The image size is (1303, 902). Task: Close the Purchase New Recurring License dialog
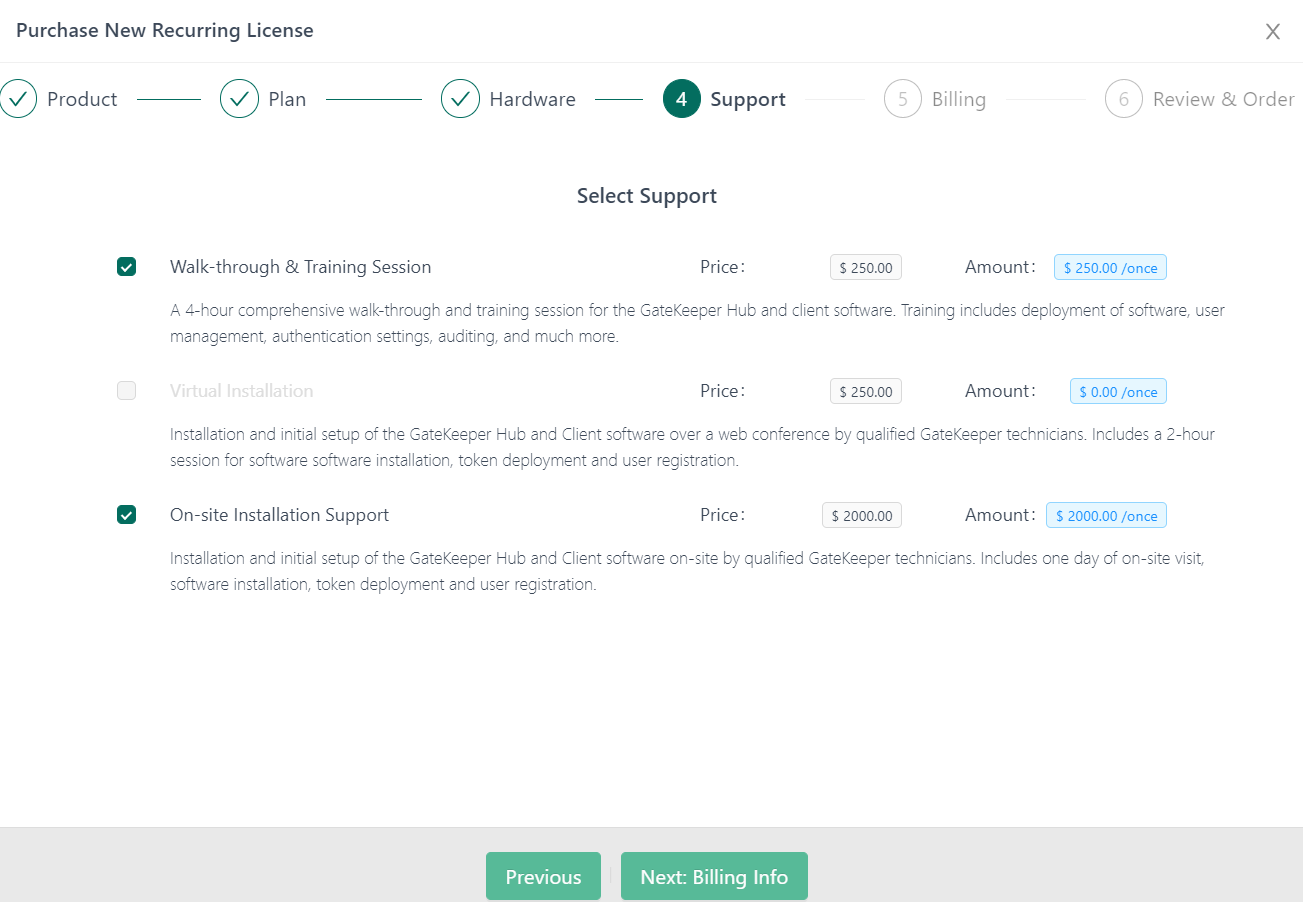pos(1272,32)
